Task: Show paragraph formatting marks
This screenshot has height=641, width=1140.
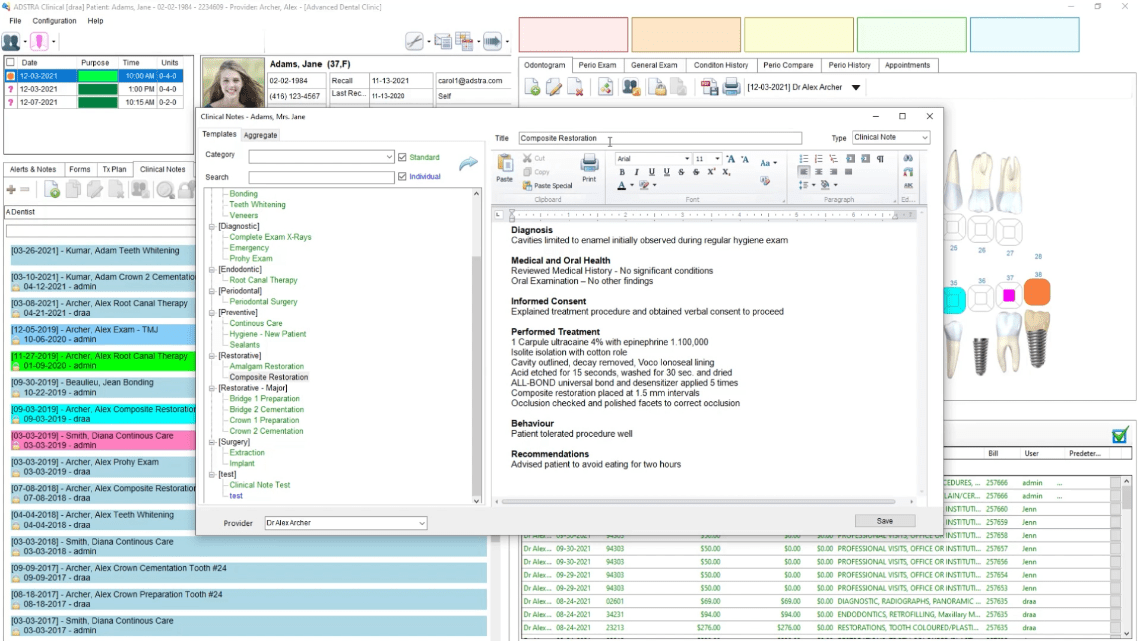Action: (880, 158)
